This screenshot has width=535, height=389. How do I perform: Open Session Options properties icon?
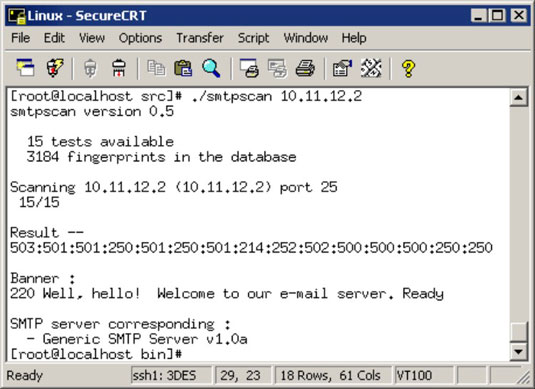click(342, 68)
